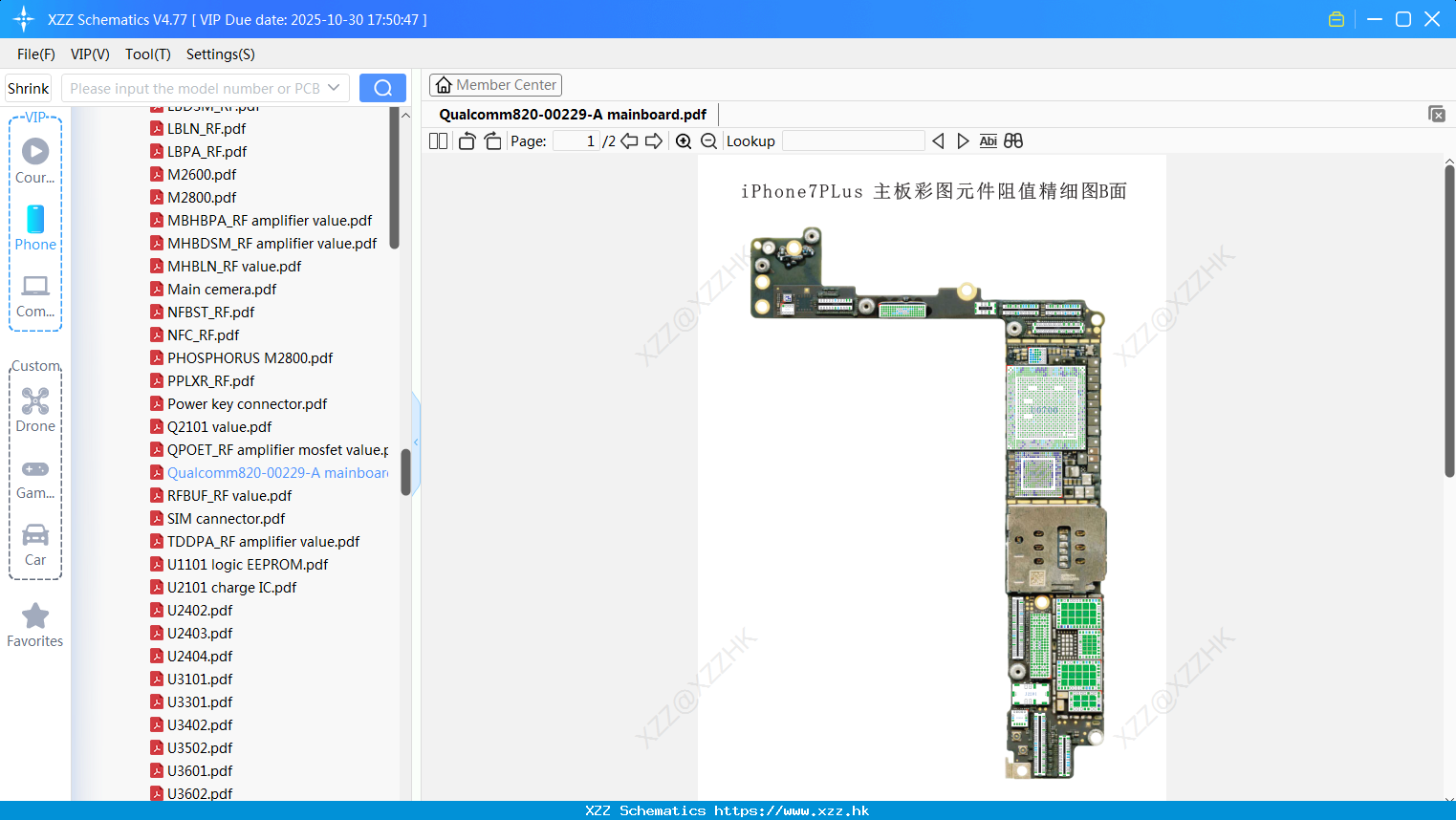This screenshot has width=1456, height=820.
Task: Select the Phone category
Action: pyautogui.click(x=35, y=228)
